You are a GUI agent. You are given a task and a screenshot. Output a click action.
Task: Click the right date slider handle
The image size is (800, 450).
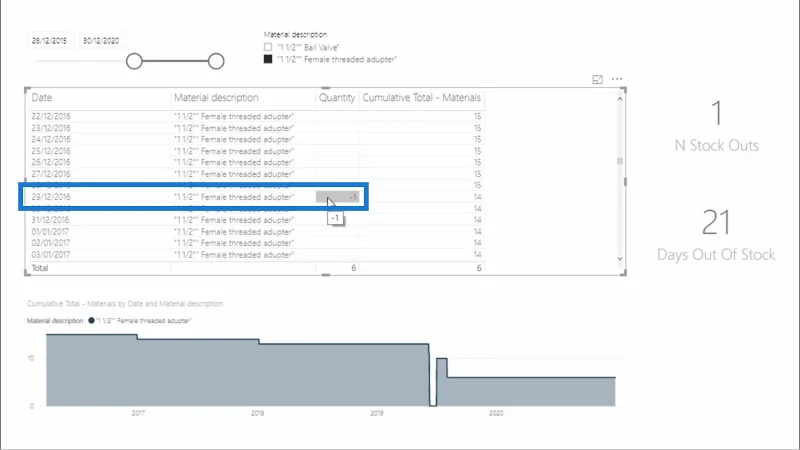click(x=216, y=61)
